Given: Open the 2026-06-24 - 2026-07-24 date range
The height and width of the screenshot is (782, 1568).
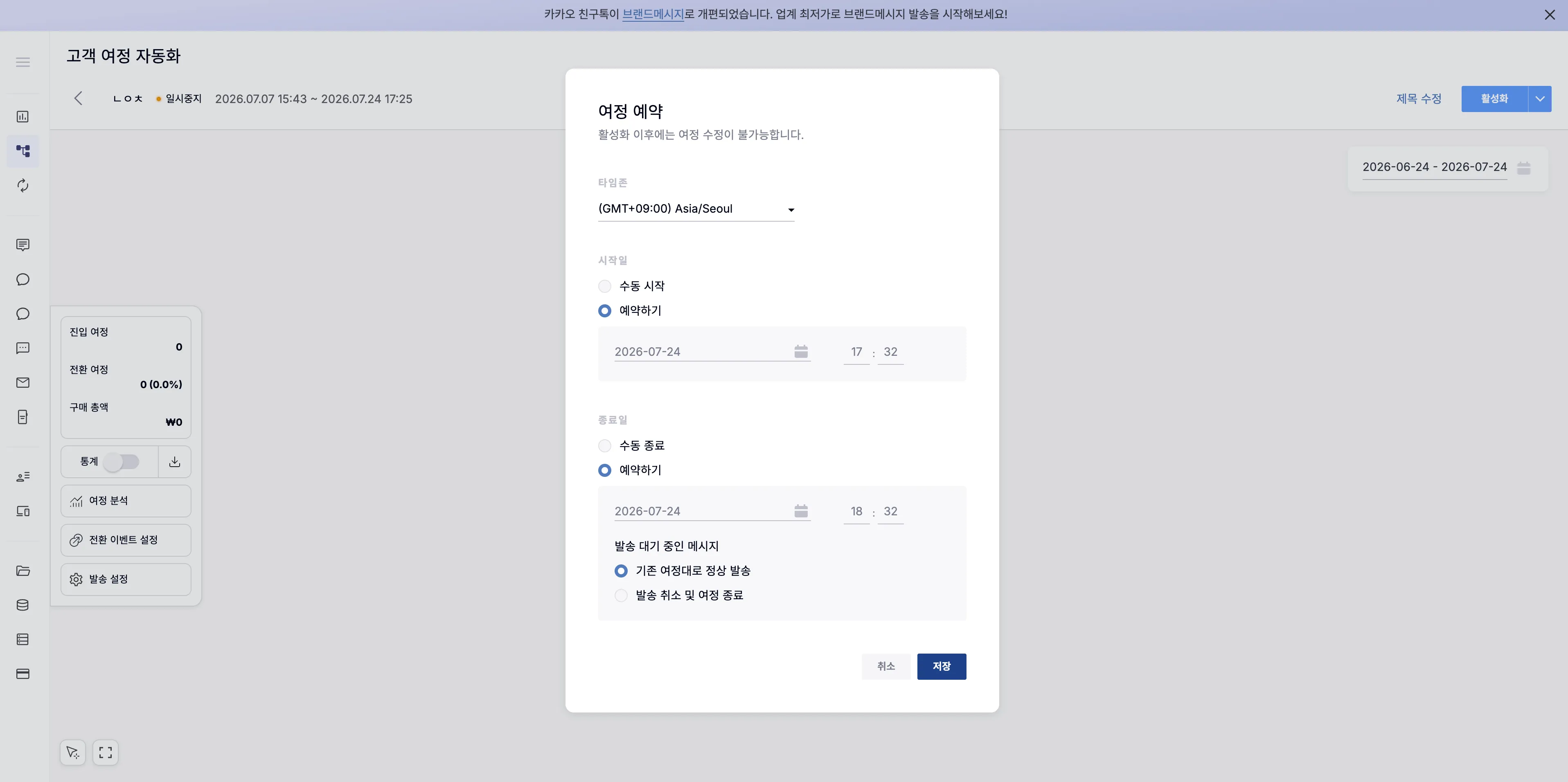Looking at the screenshot, I should (x=1434, y=167).
